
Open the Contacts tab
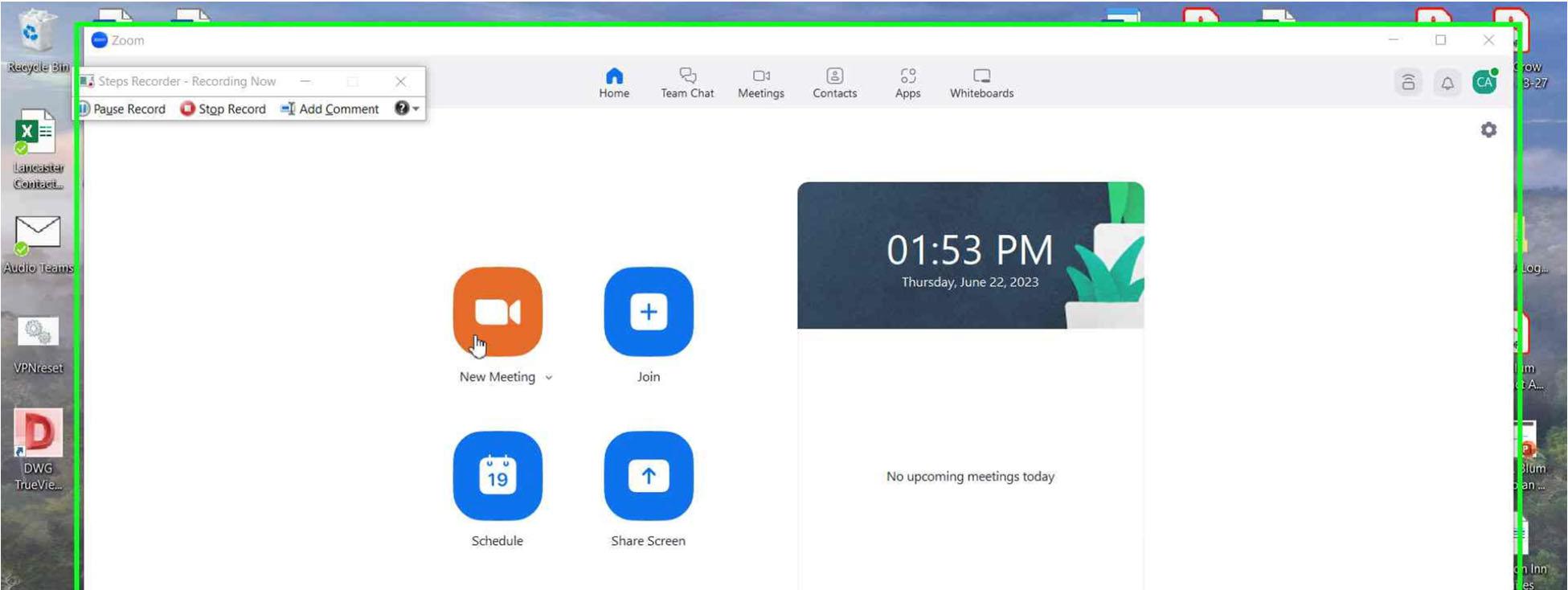[835, 83]
